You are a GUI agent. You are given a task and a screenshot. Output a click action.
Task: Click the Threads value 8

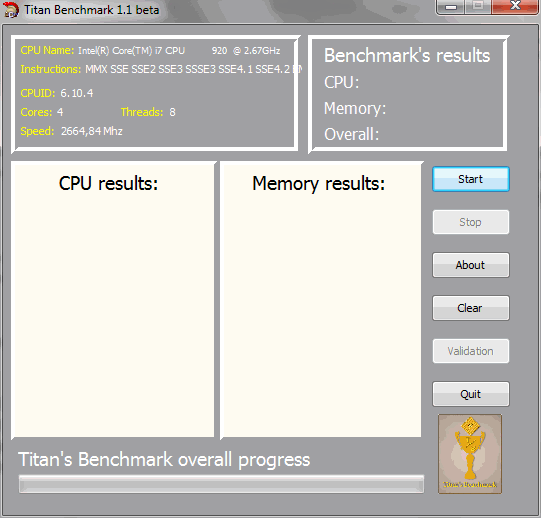point(172,112)
